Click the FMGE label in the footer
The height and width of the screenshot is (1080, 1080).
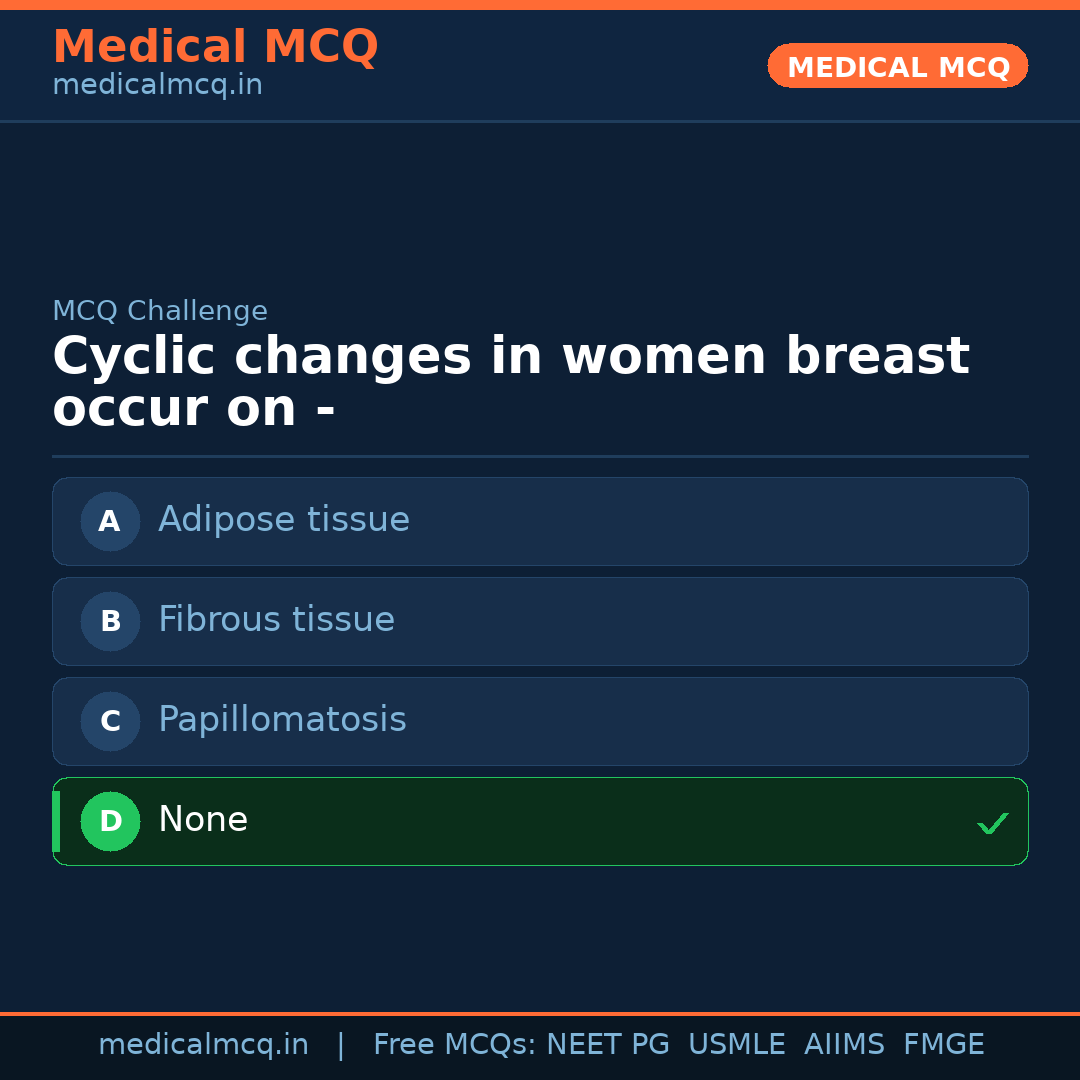(943, 1043)
